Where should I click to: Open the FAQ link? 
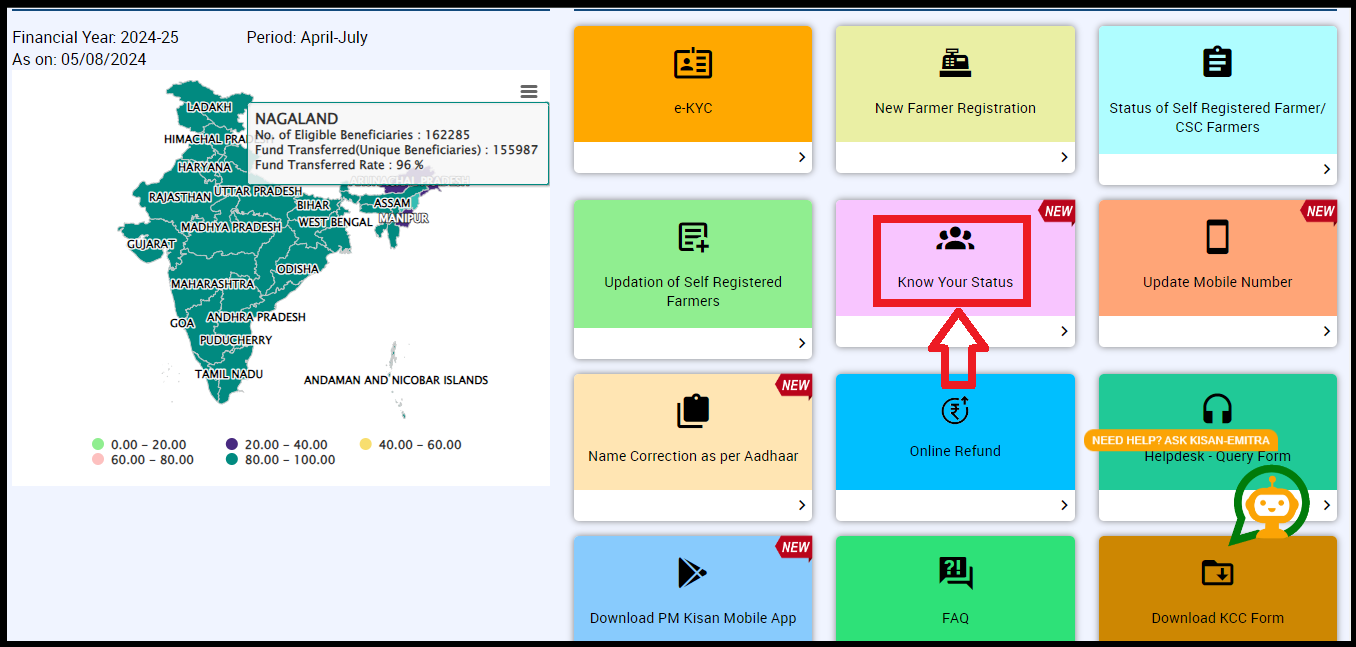tap(955, 618)
